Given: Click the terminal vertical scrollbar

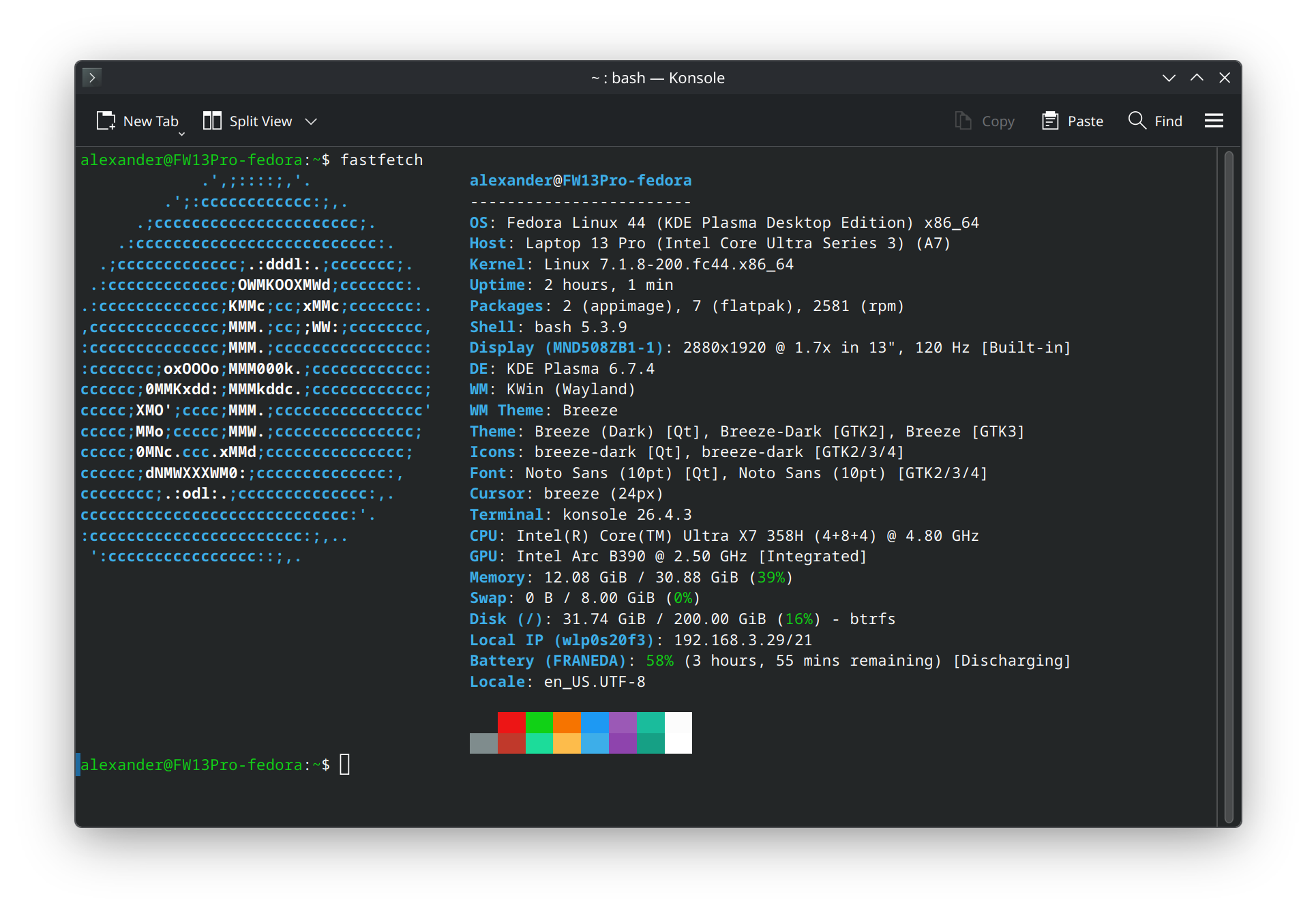Looking at the screenshot, I should tap(1229, 486).
